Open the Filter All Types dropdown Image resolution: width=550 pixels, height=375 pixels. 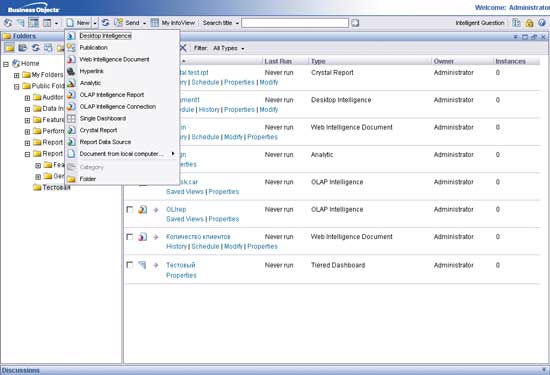pyautogui.click(x=228, y=48)
